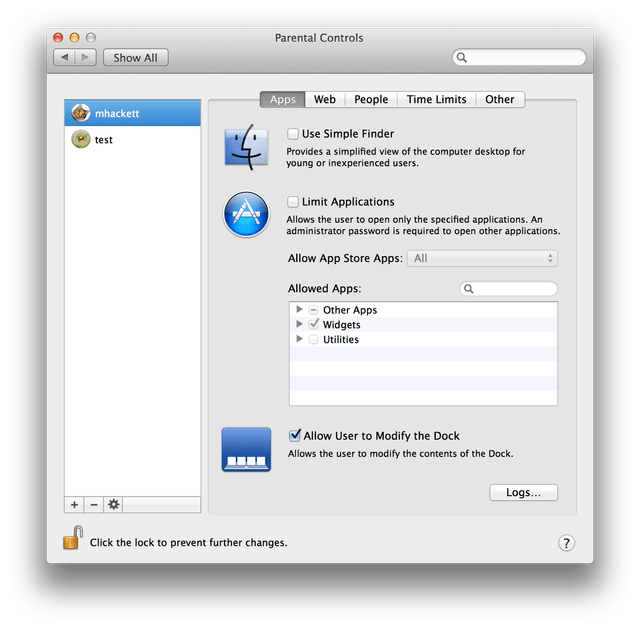Screen dimensions: 640x628
Task: Switch to the Web tab
Action: click(x=325, y=99)
